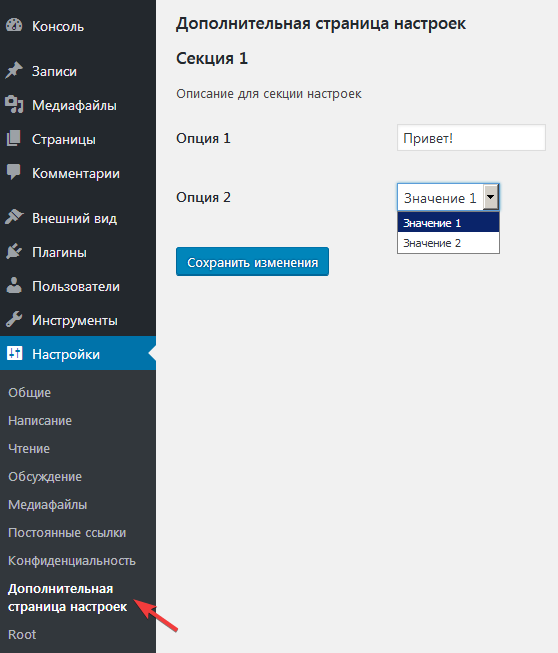
Task: Click the Инструменты wrench icon
Action: [x=14, y=319]
